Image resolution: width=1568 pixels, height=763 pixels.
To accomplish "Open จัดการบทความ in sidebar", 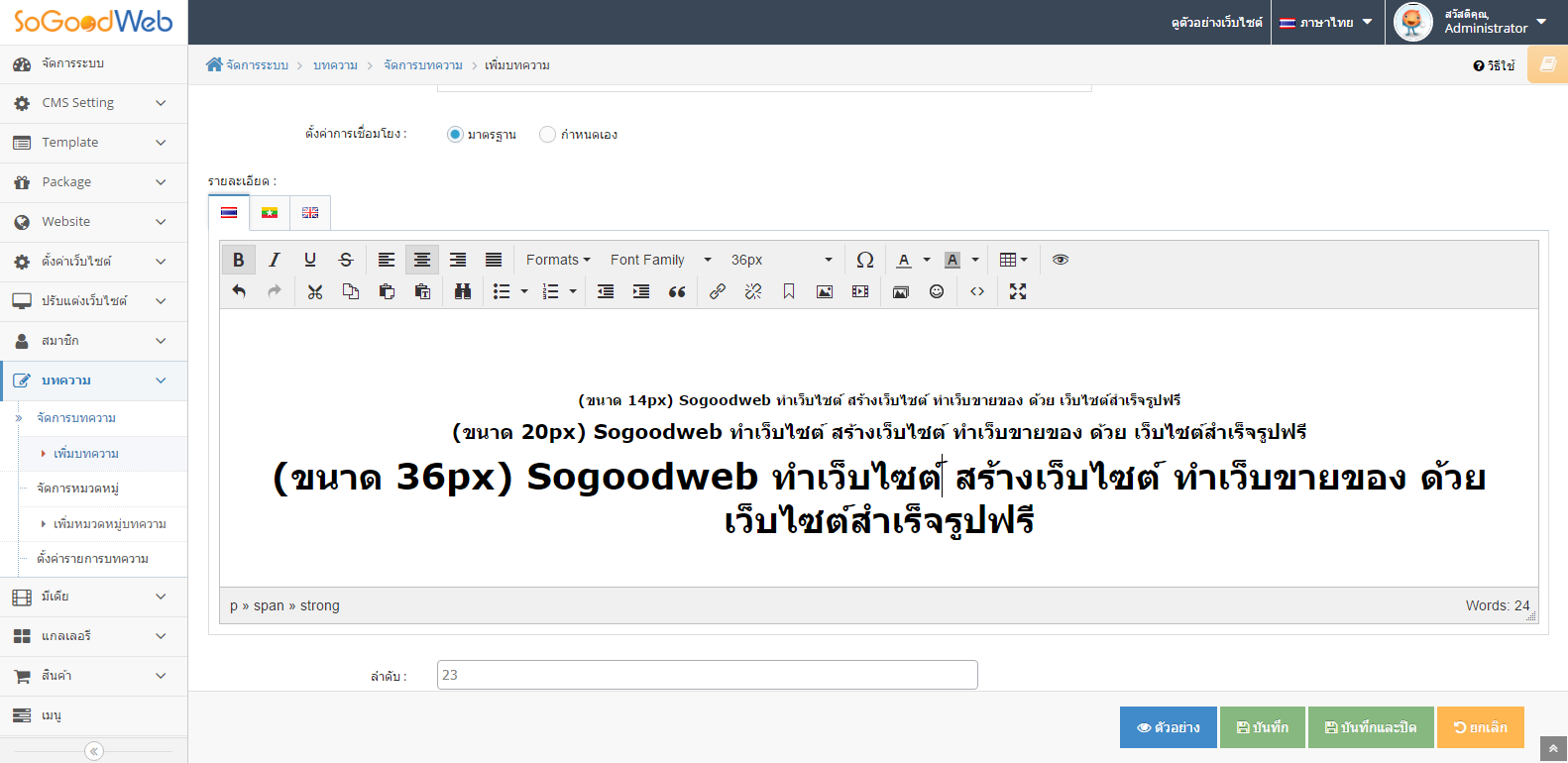I will point(76,418).
